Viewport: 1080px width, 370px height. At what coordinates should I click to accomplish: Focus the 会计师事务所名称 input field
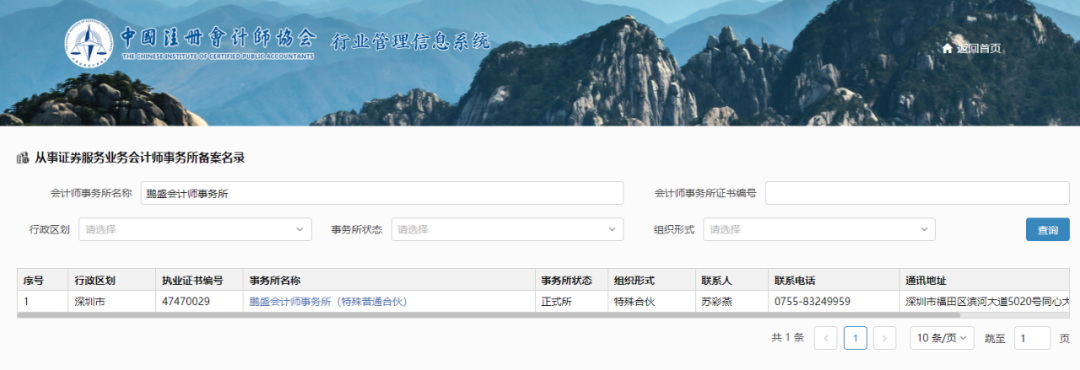[382, 194]
